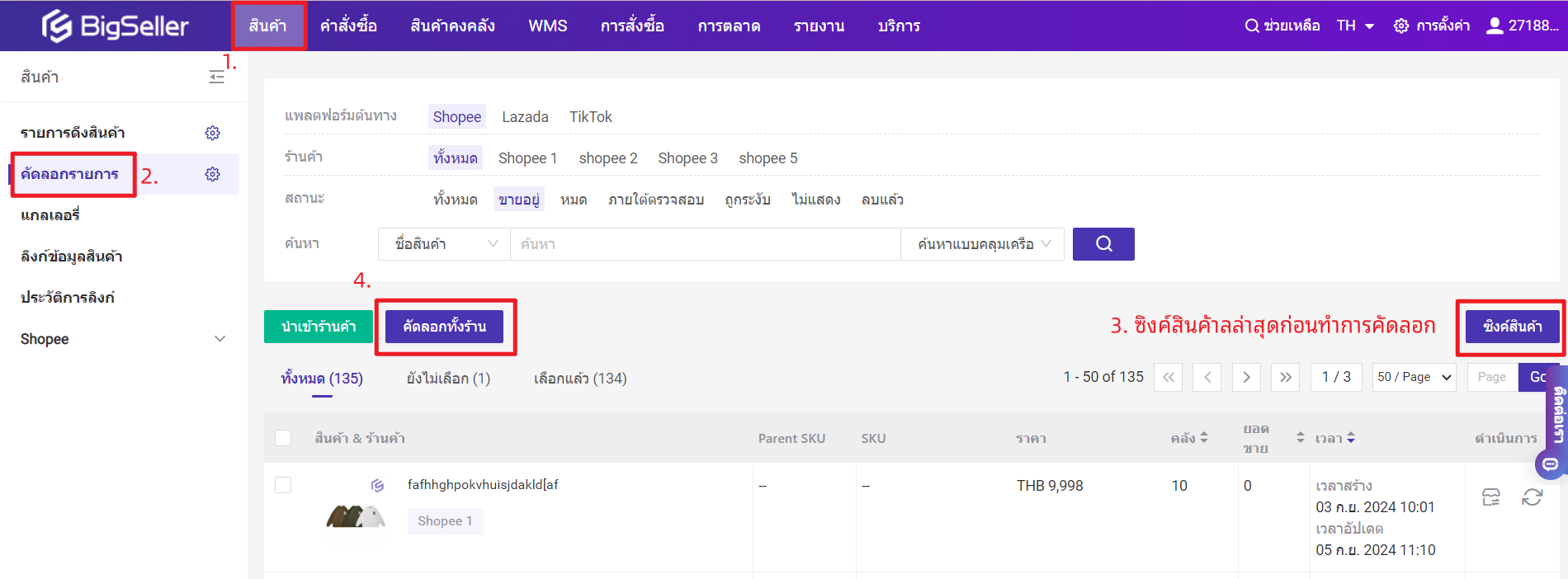Click the นำเข้าร้านค้า green button

319,327
